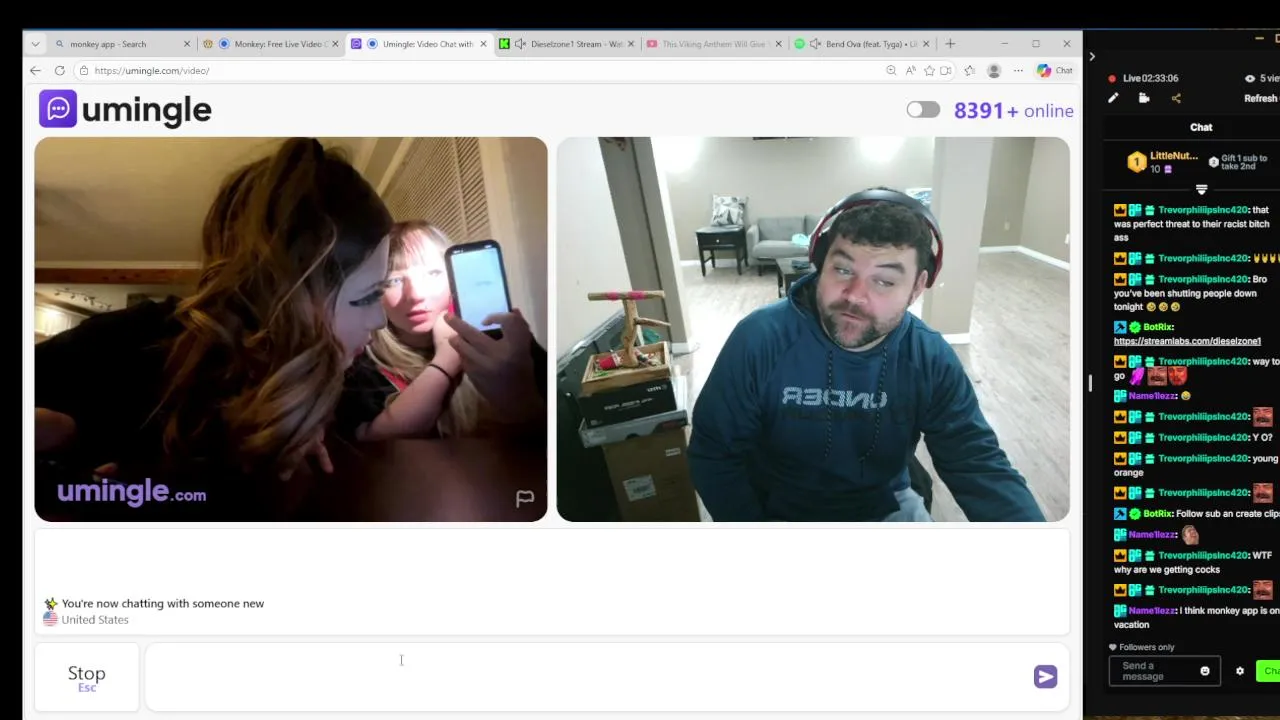Click the Umingle logo icon
The width and height of the screenshot is (1280, 720).
tap(57, 109)
